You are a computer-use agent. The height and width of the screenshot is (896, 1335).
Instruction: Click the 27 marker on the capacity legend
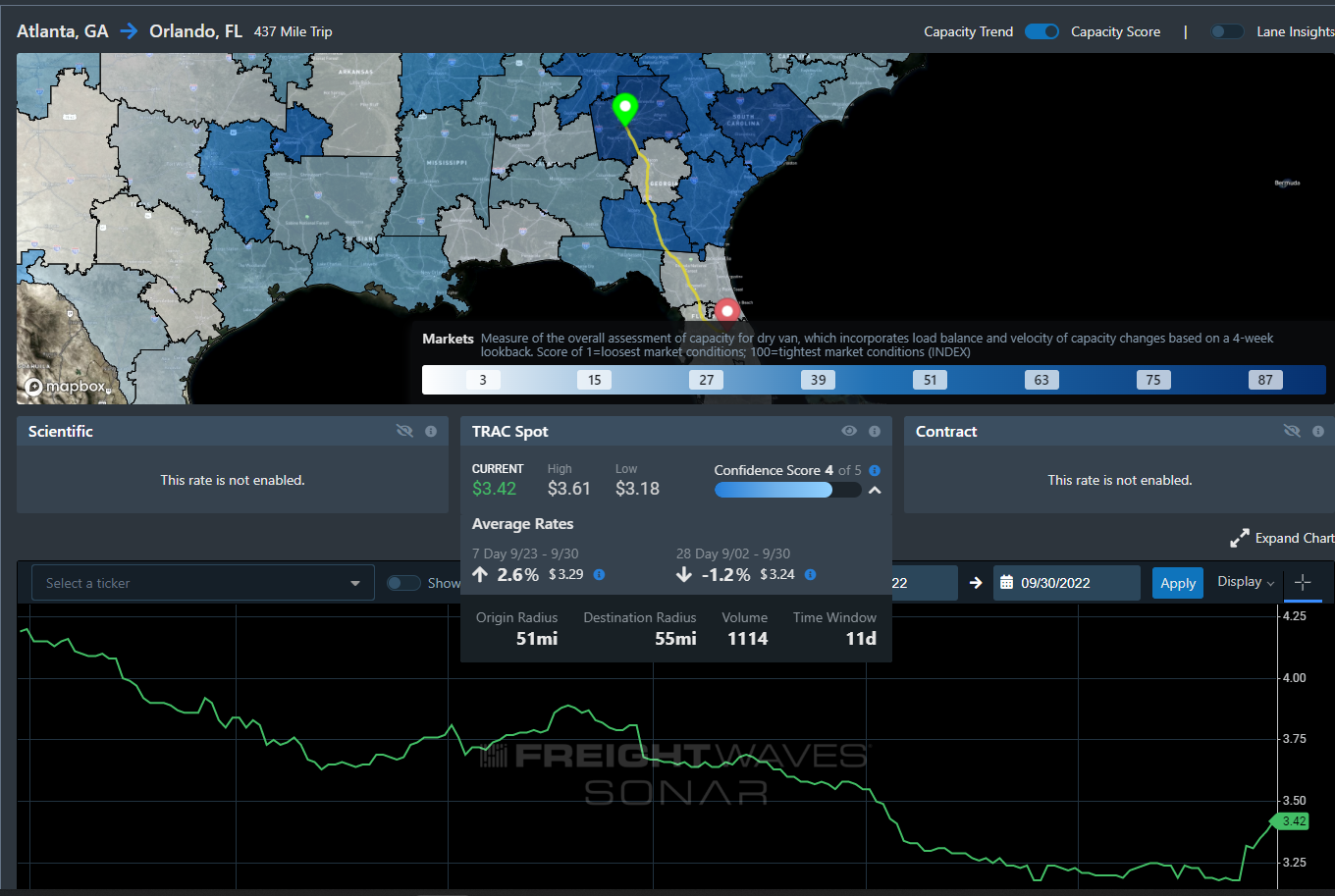click(x=706, y=380)
